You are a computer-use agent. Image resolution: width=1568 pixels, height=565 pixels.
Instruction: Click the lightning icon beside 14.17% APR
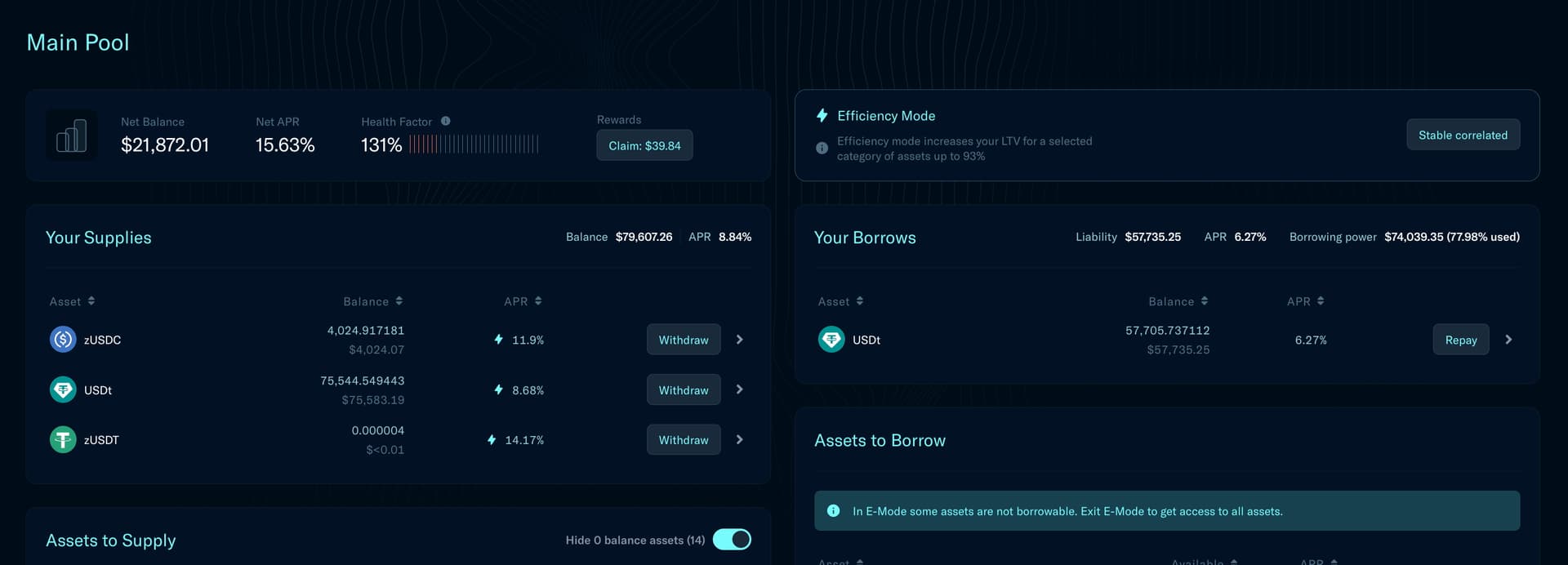pos(492,439)
